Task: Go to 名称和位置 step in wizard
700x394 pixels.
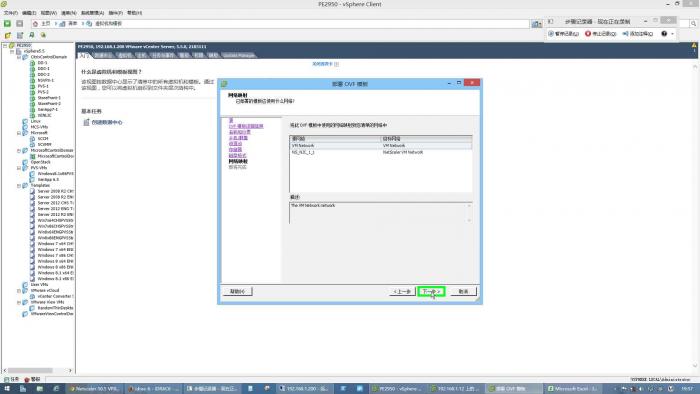Action: click(240, 132)
